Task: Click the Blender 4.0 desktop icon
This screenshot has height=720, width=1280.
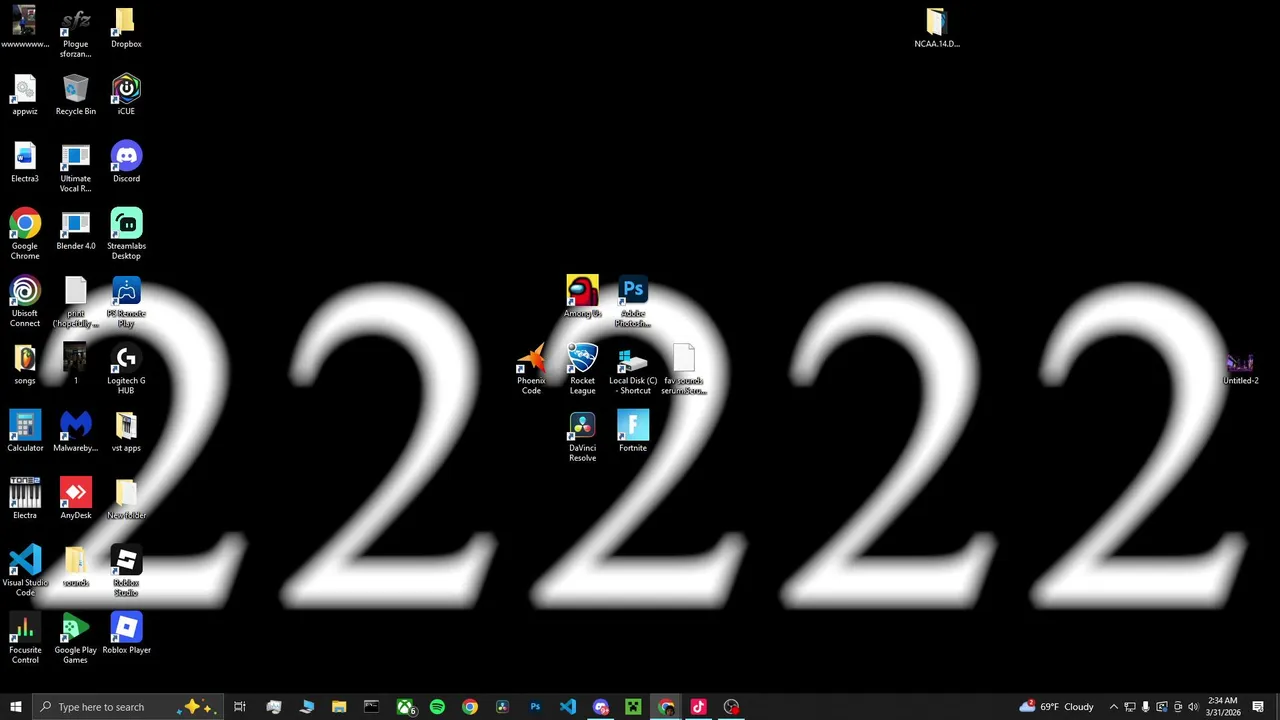Action: tap(76, 229)
